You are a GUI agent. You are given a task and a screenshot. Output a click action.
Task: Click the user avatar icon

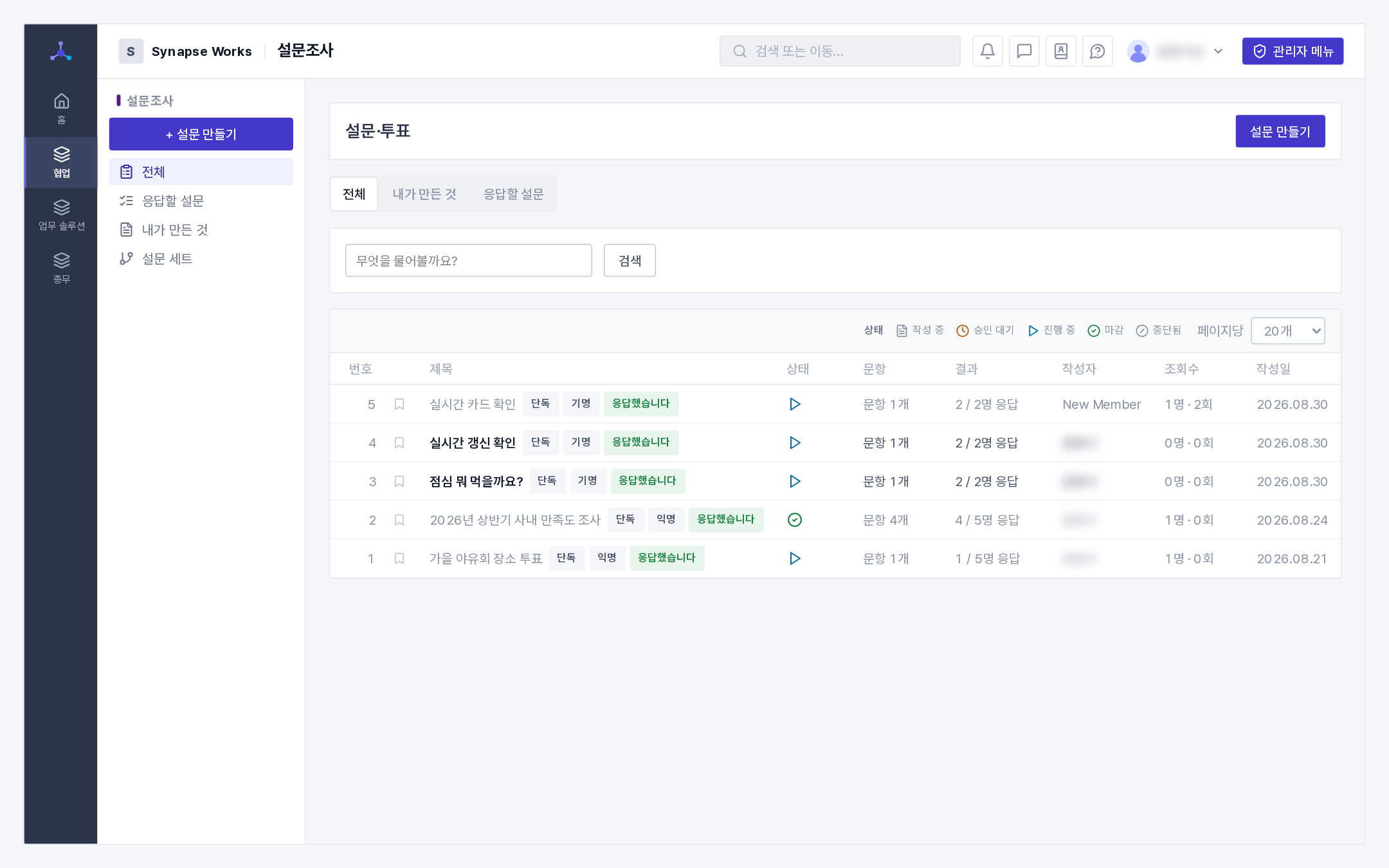[1138, 51]
